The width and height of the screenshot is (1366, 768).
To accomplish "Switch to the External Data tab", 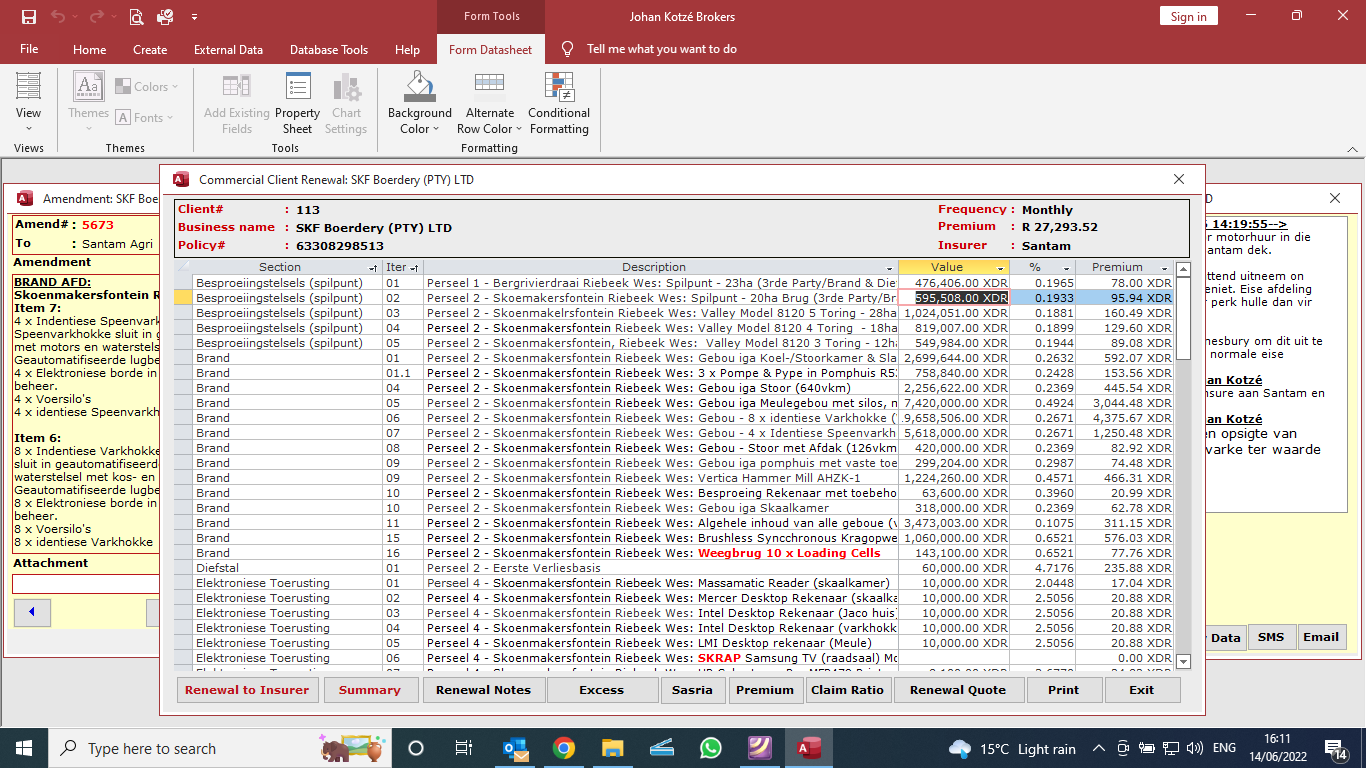I will 228,50.
